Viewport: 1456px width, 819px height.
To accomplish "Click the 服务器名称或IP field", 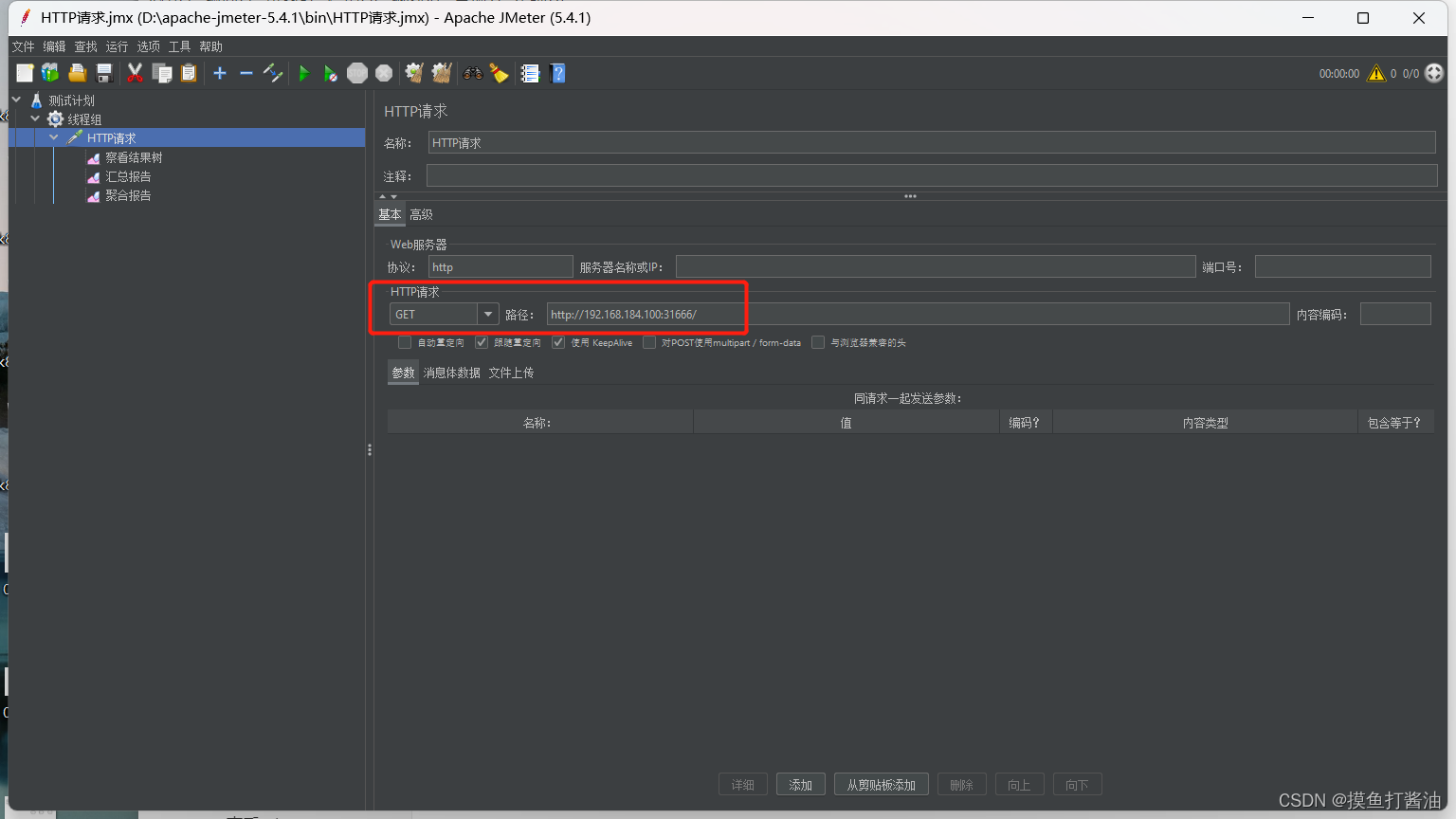I will (x=936, y=266).
